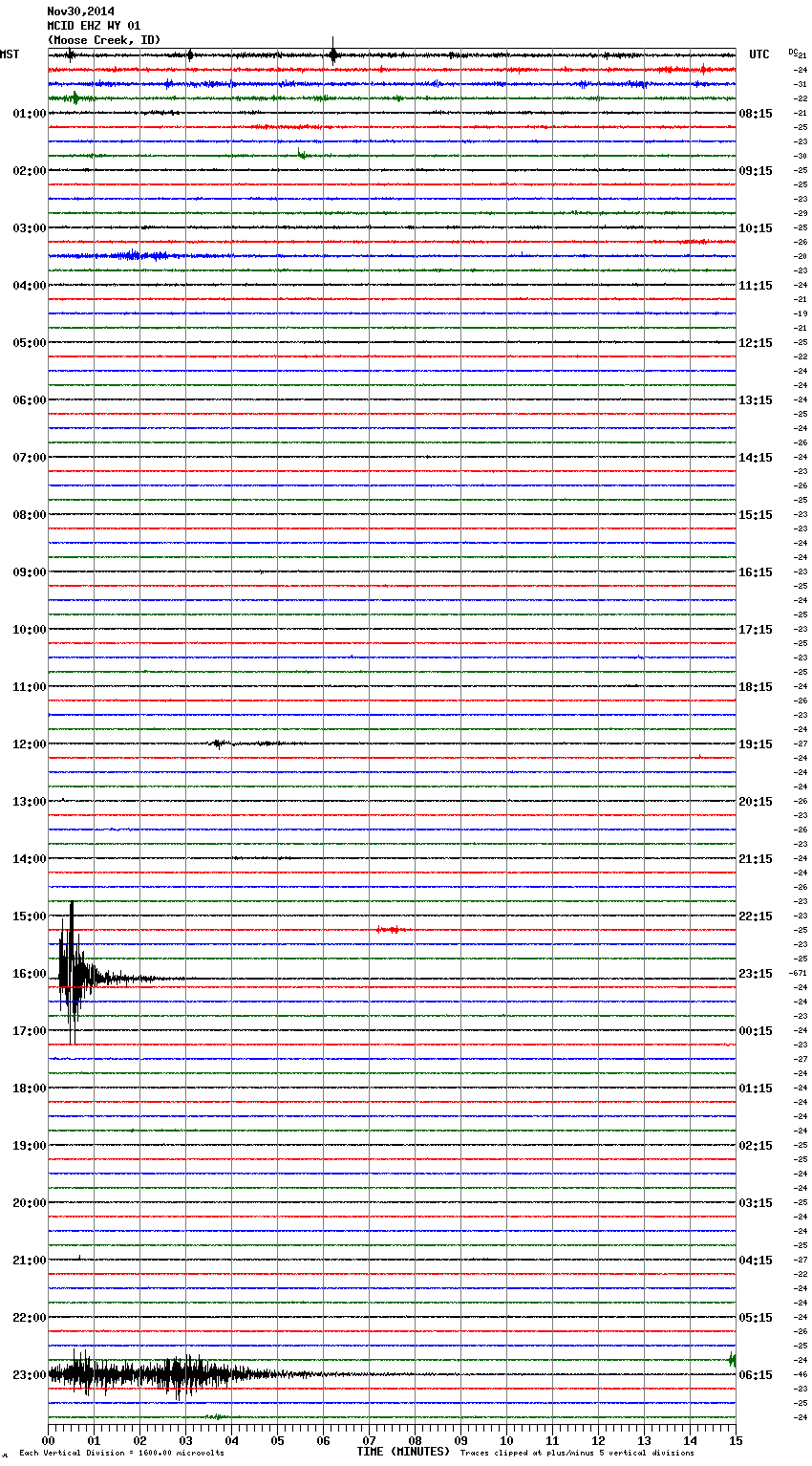This screenshot has width=812, height=1466.
Task: Click the 20:00 MST time label
Action: 29,1203
